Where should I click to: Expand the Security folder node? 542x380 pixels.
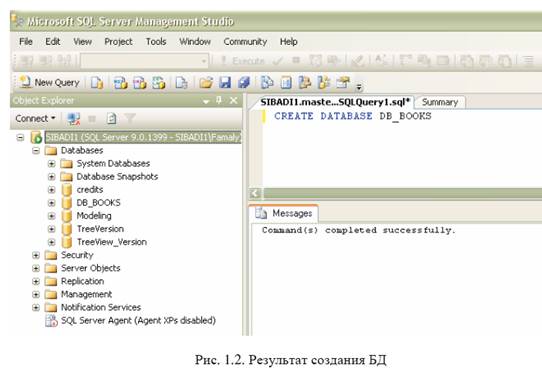point(36,255)
